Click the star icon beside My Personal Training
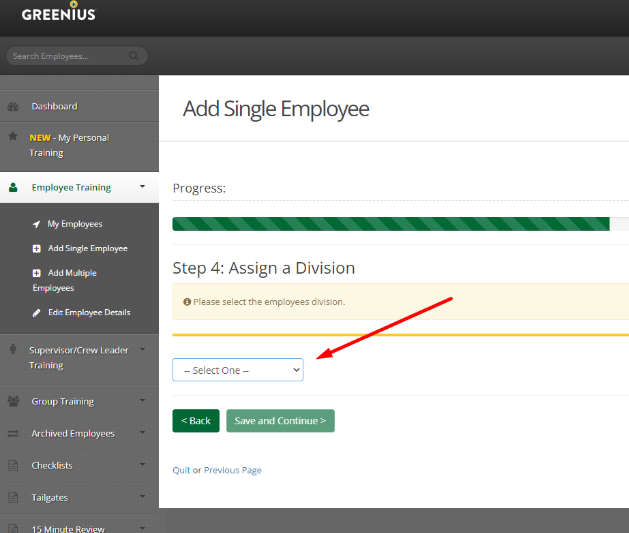The height and width of the screenshot is (533, 629). point(13,136)
